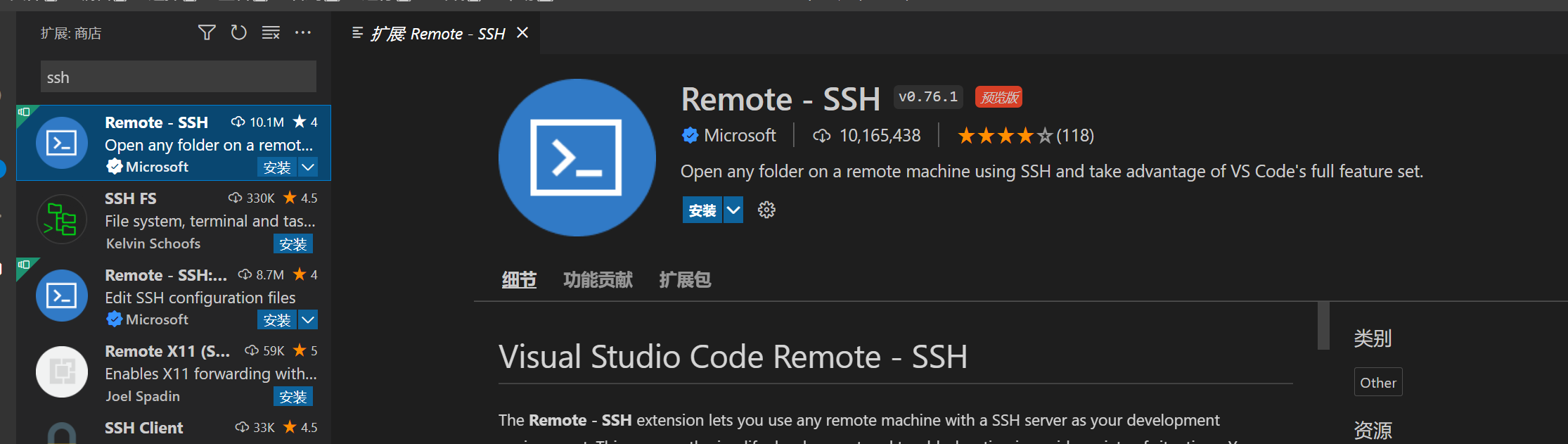Switch to the 扩展包 tab
Viewport: 1568px width, 444px height.
coord(686,280)
